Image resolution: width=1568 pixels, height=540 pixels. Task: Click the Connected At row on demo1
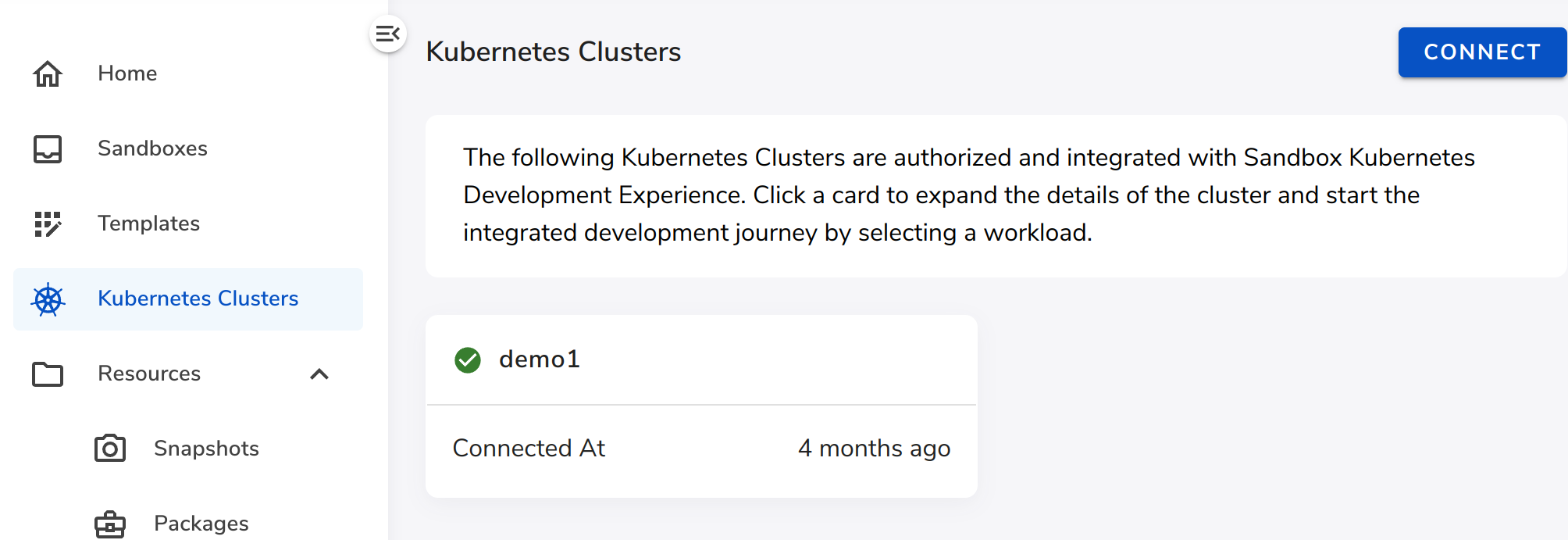[x=701, y=449]
